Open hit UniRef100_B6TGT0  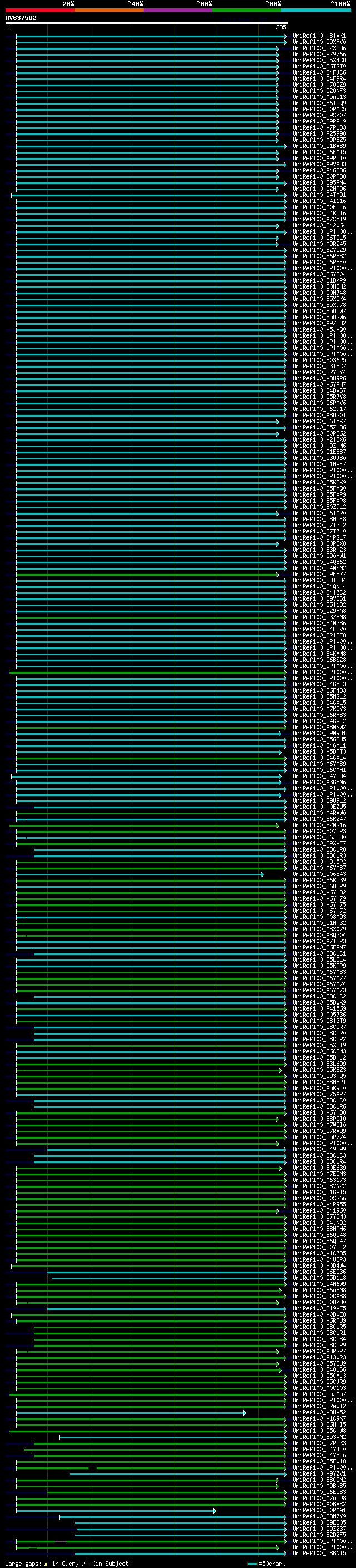tap(319, 66)
